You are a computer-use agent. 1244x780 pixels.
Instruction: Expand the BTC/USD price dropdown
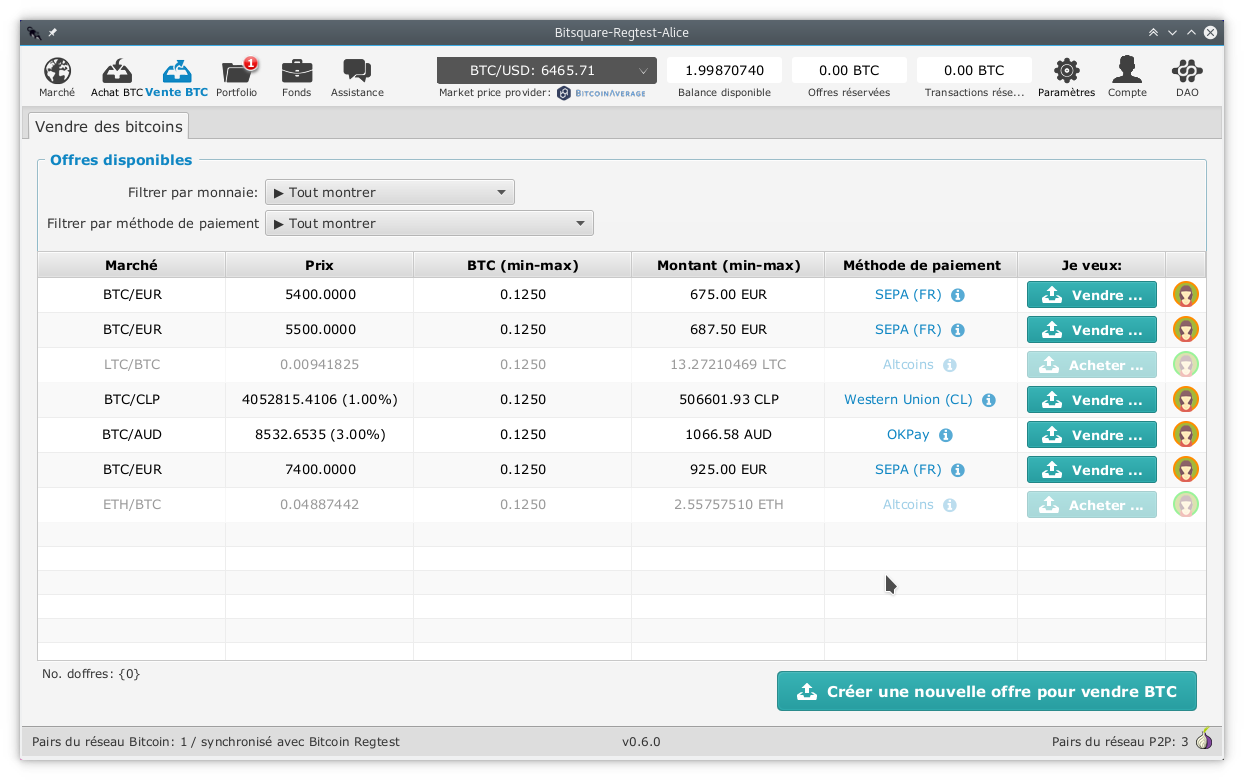[x=547, y=70]
